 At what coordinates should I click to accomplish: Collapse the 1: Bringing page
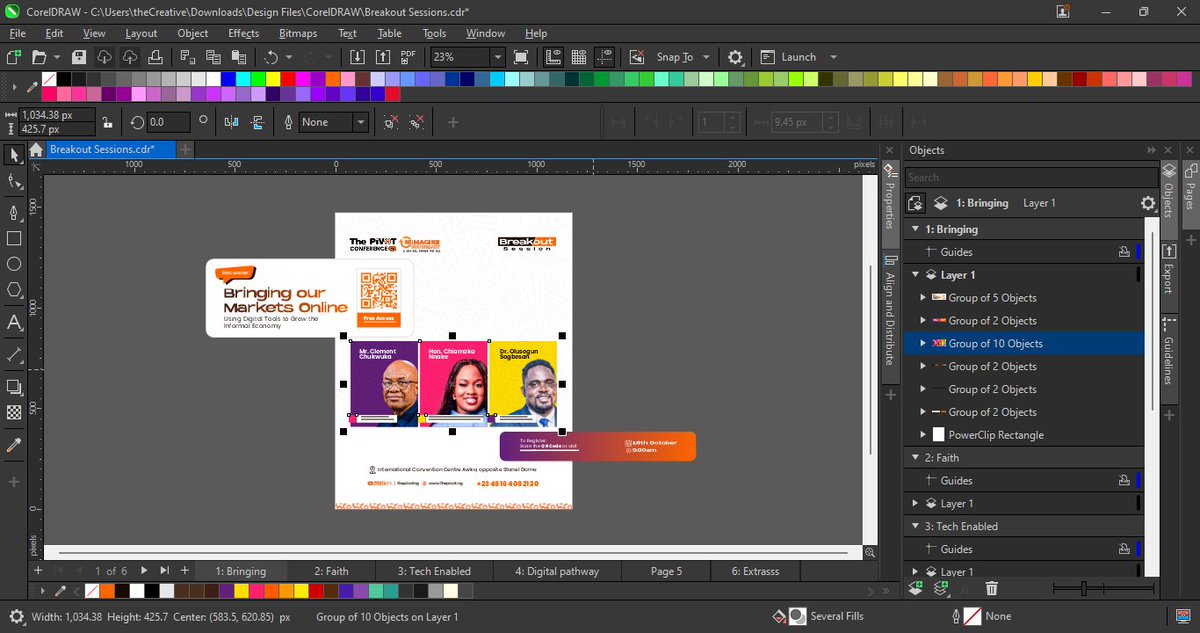[x=915, y=229]
